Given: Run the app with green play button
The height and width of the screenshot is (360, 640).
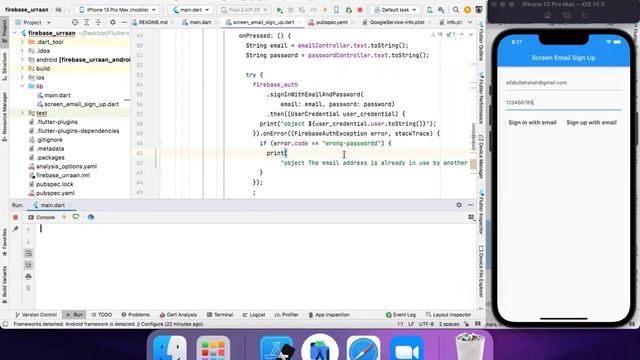Looking at the screenshot, I should click(280, 10).
